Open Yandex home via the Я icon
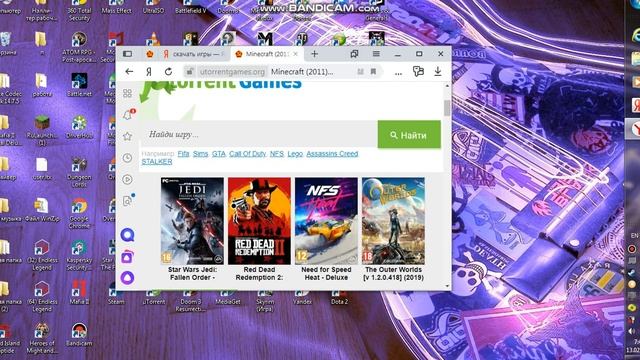 click(x=149, y=71)
